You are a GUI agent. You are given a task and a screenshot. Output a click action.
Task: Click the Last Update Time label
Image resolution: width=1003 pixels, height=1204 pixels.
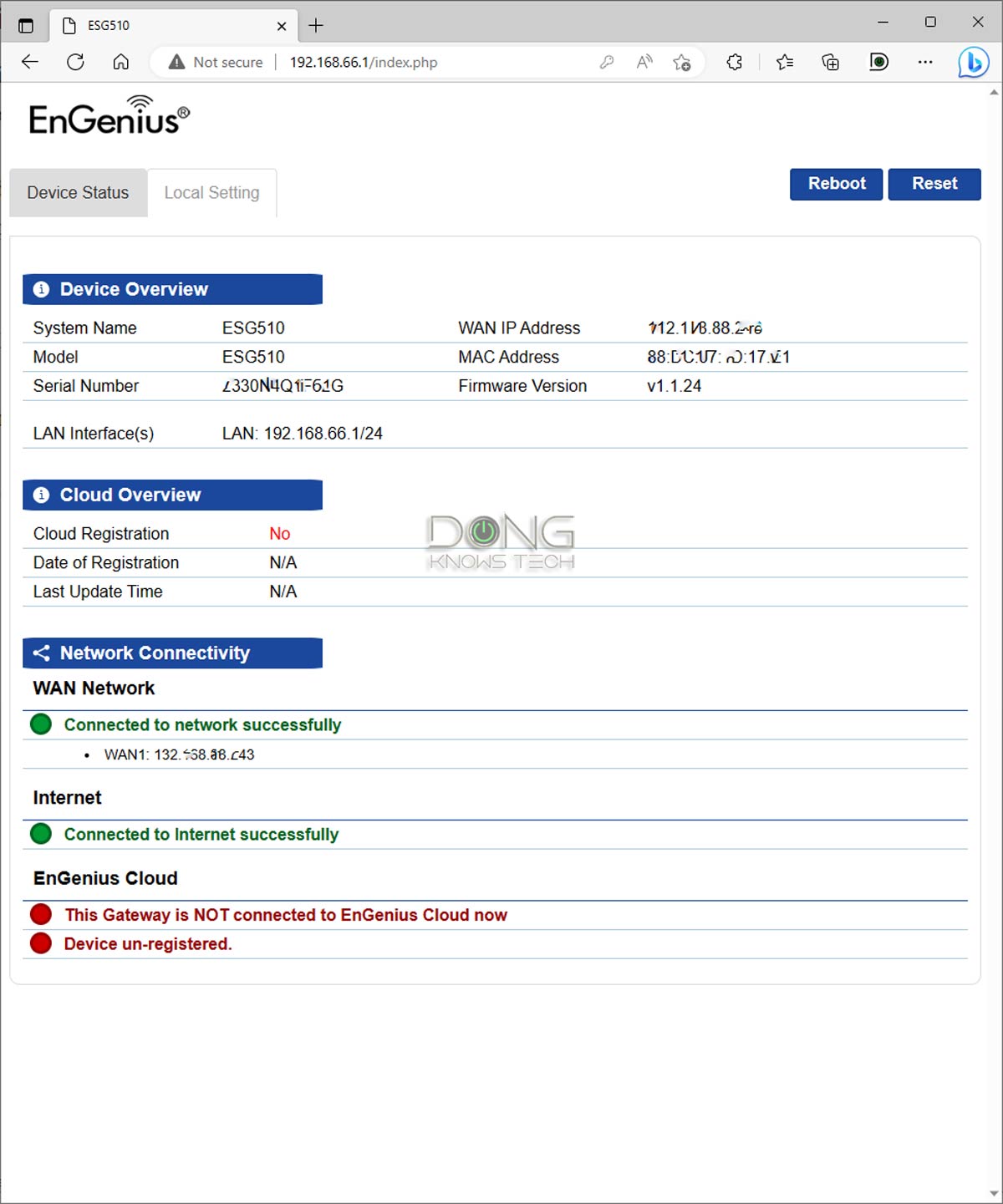pos(98,592)
